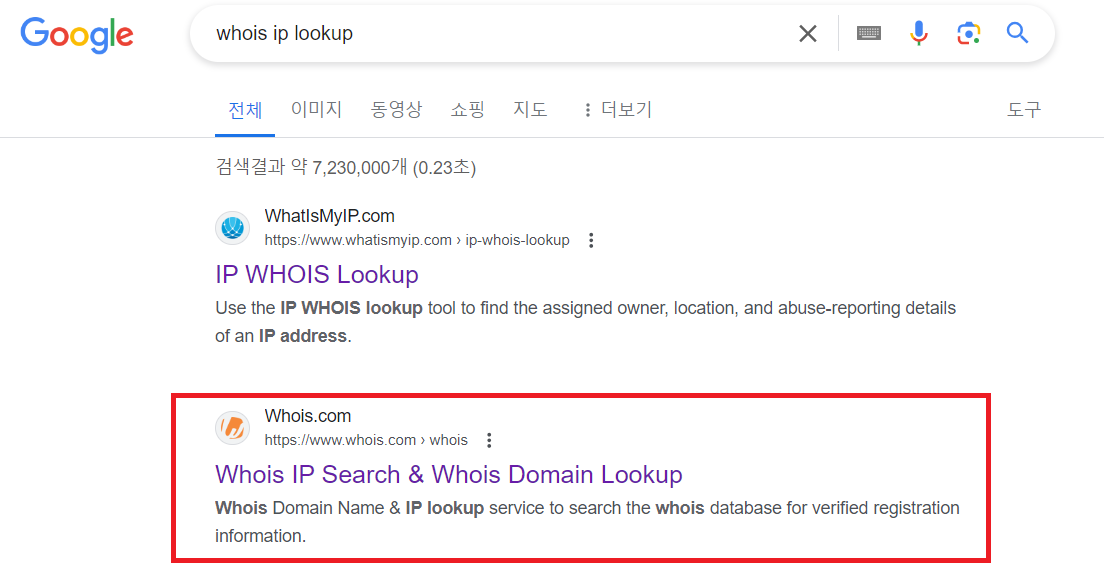Screen dimensions: 1104x574
Task: Open Whois.com orange favicon icon
Action: [232, 428]
